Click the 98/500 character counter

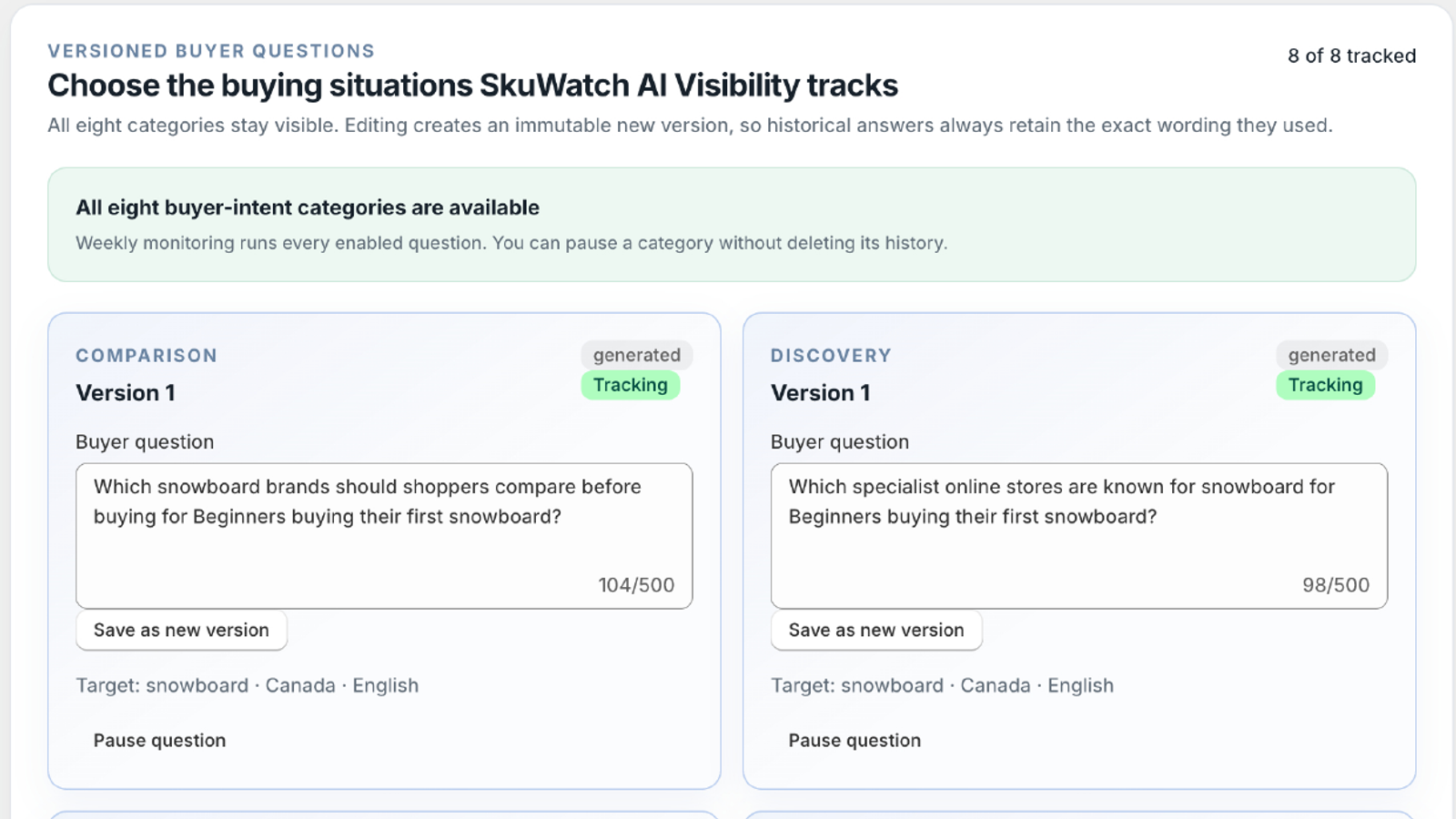click(1336, 585)
